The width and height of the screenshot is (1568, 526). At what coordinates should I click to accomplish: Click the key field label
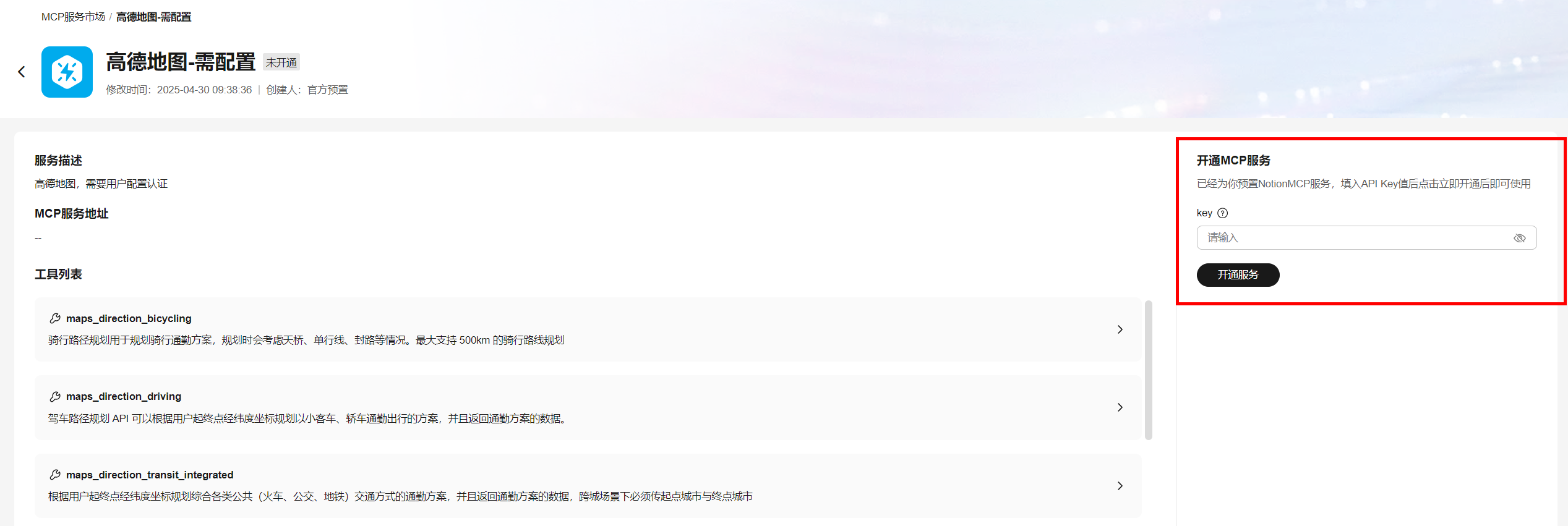[x=1204, y=213]
